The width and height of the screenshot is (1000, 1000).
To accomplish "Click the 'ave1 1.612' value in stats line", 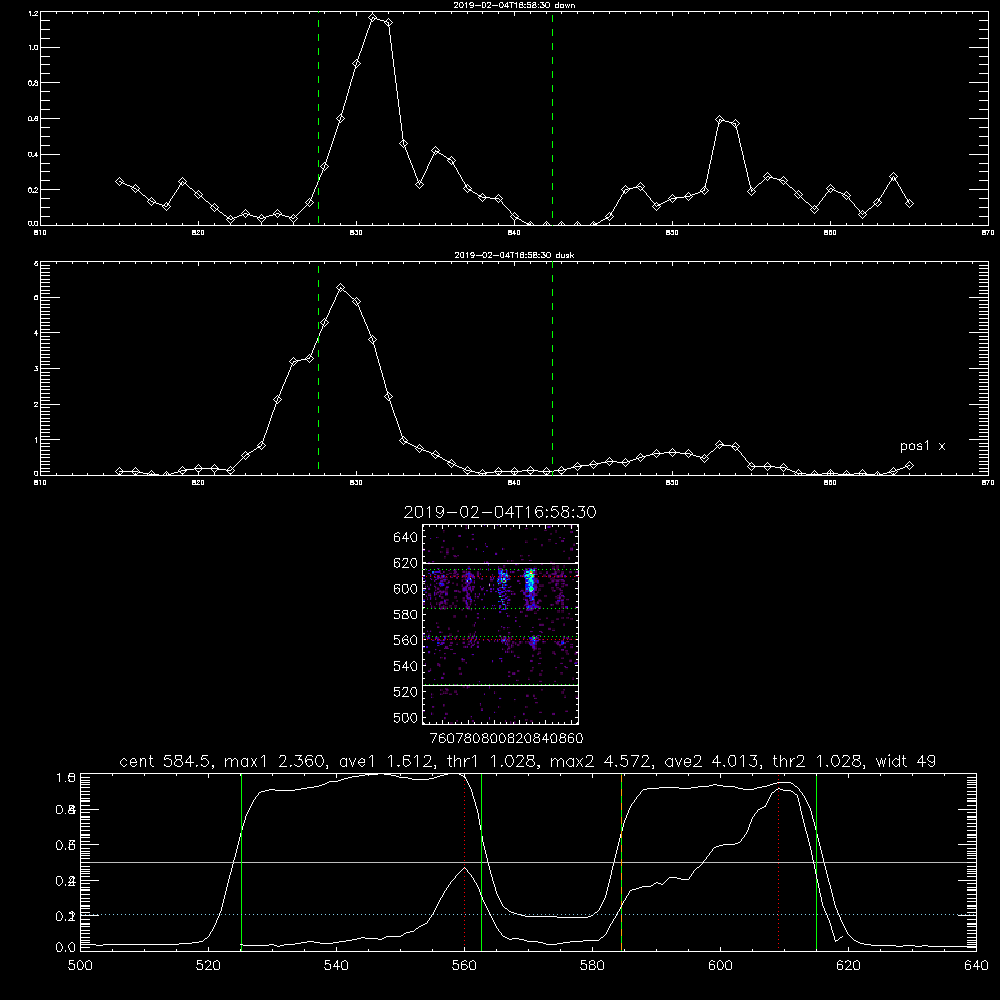I will (386, 761).
